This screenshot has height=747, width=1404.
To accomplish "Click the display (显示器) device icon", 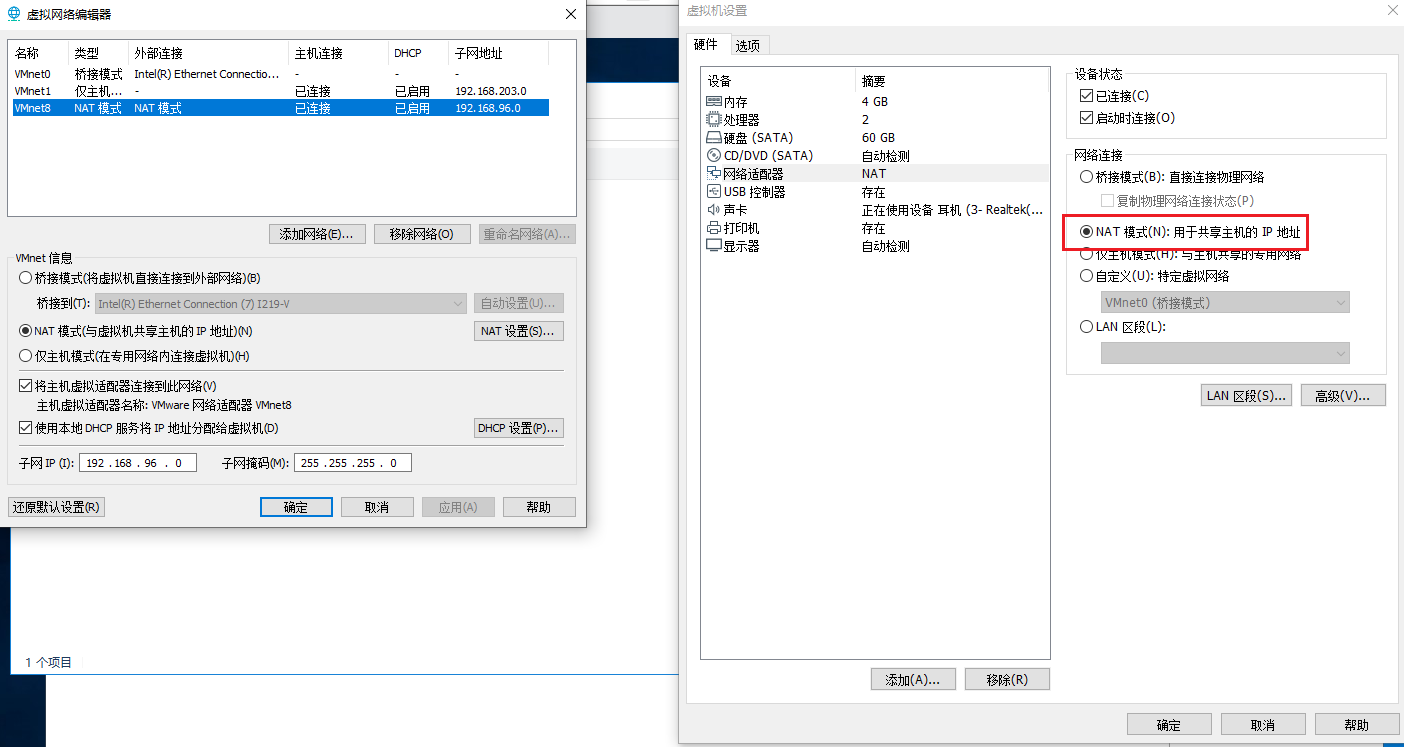I will (714, 246).
